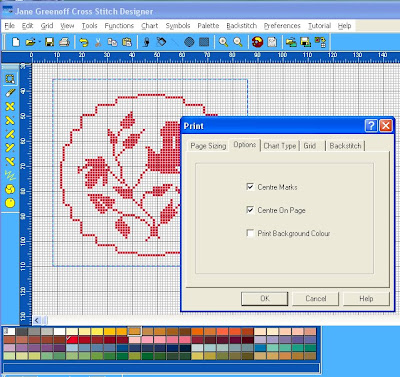Click the paste clipboard icon
Viewport: 400px width, 377px height.
tap(127, 42)
